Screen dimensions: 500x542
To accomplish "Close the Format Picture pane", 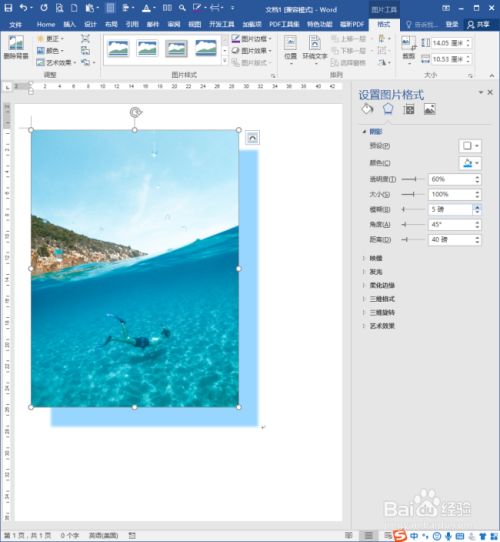I will coord(490,92).
